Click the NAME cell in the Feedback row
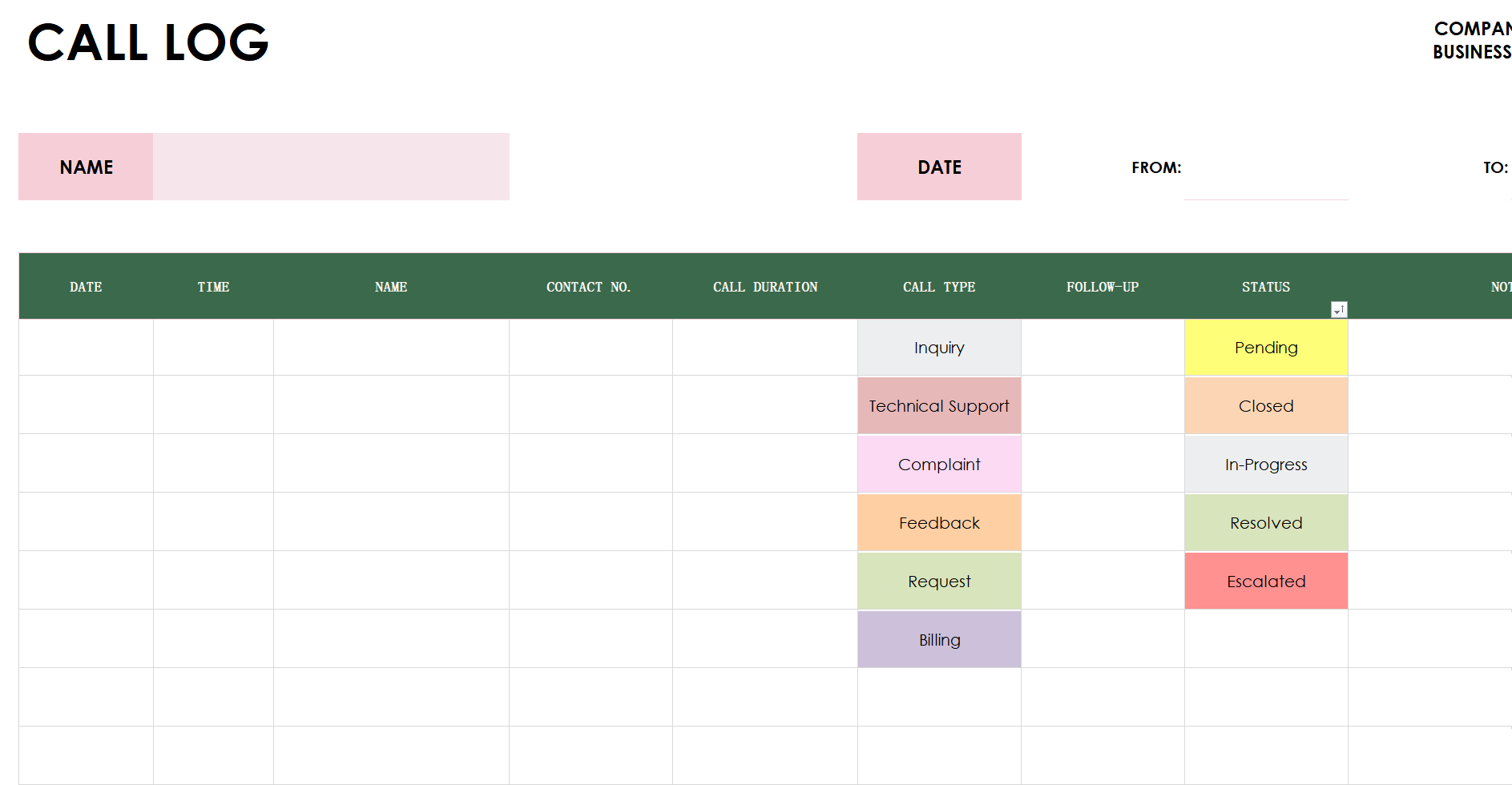 pyautogui.click(x=391, y=522)
